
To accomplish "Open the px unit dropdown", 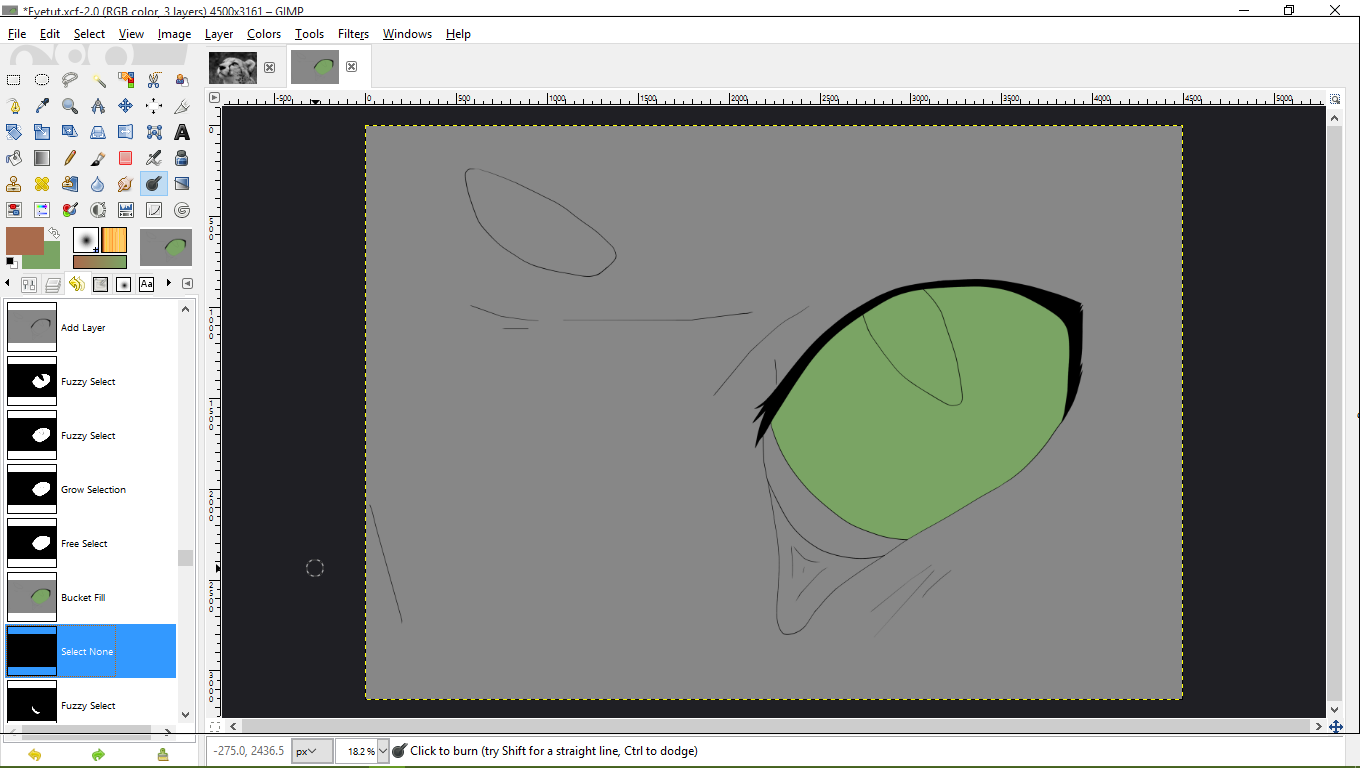I will [x=312, y=751].
